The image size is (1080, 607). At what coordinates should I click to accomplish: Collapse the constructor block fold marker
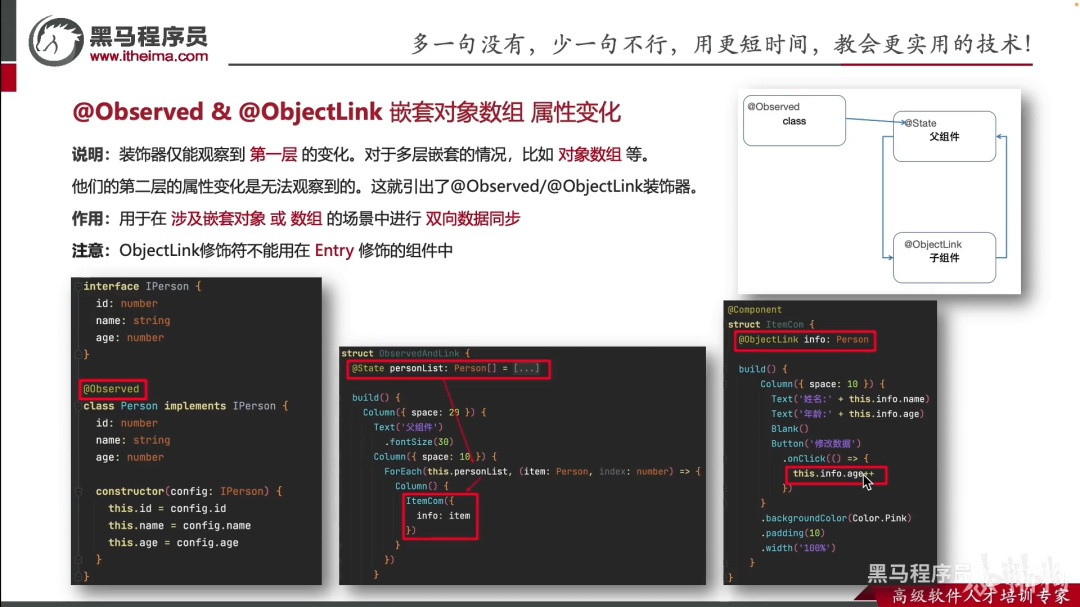[x=78, y=491]
